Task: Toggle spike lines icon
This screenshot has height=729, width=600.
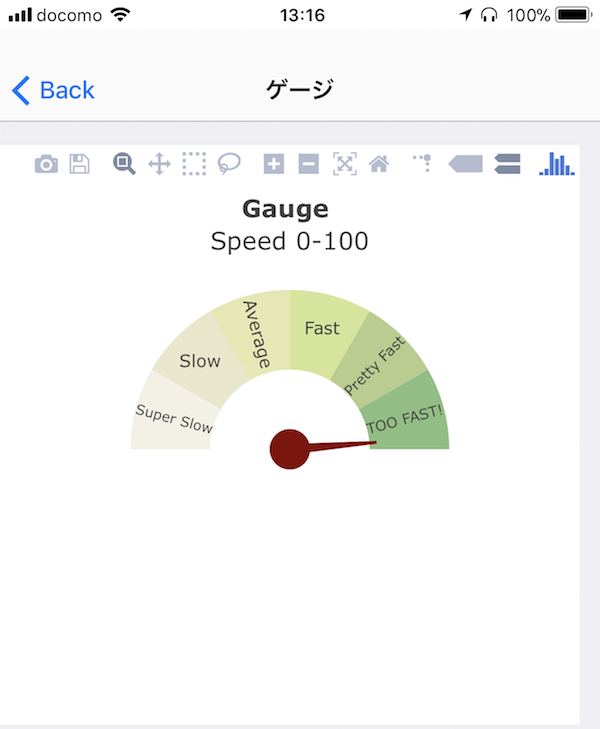Action: (x=422, y=163)
